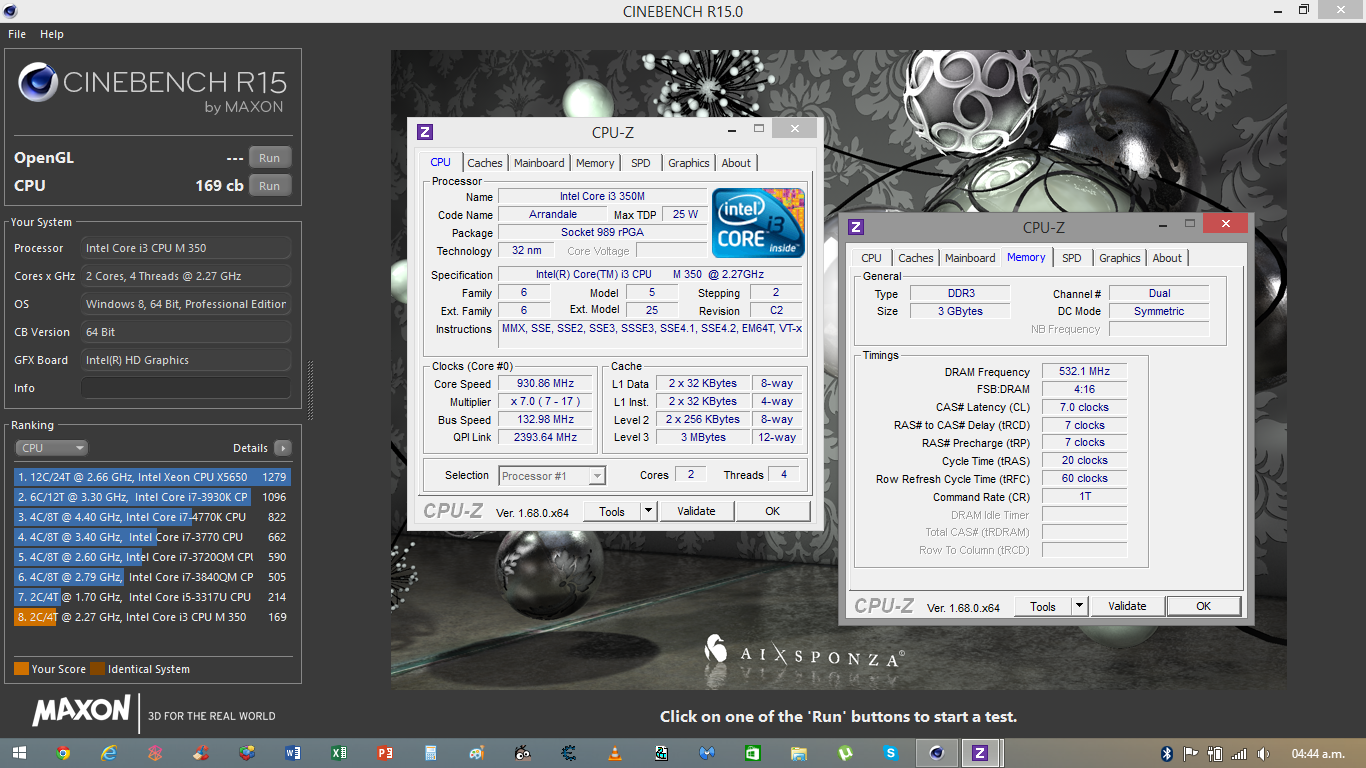Screen dimensions: 1366x768
Task: Launch Google Chrome from the taskbar
Action: click(x=63, y=753)
